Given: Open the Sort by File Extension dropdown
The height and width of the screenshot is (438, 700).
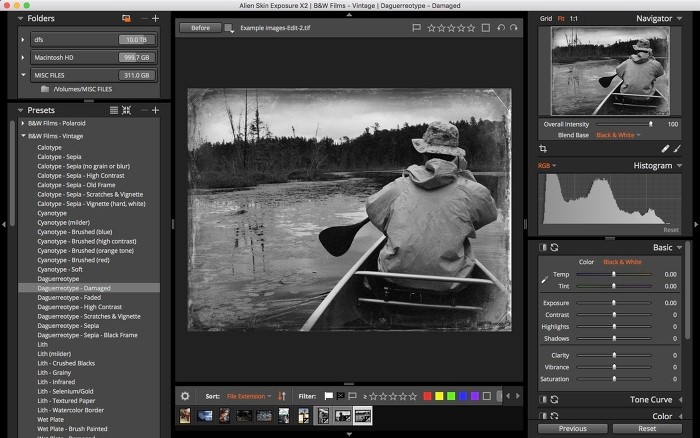Looking at the screenshot, I should [x=248, y=396].
